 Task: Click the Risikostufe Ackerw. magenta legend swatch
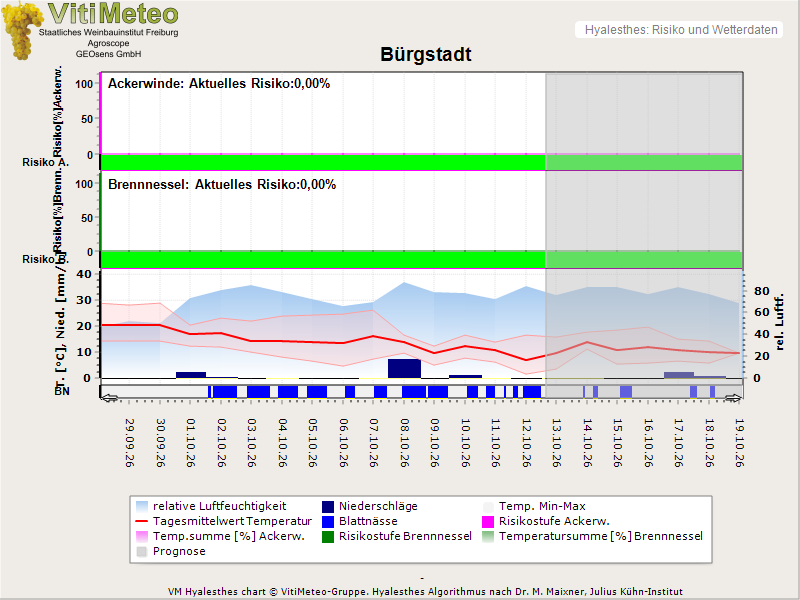488,521
